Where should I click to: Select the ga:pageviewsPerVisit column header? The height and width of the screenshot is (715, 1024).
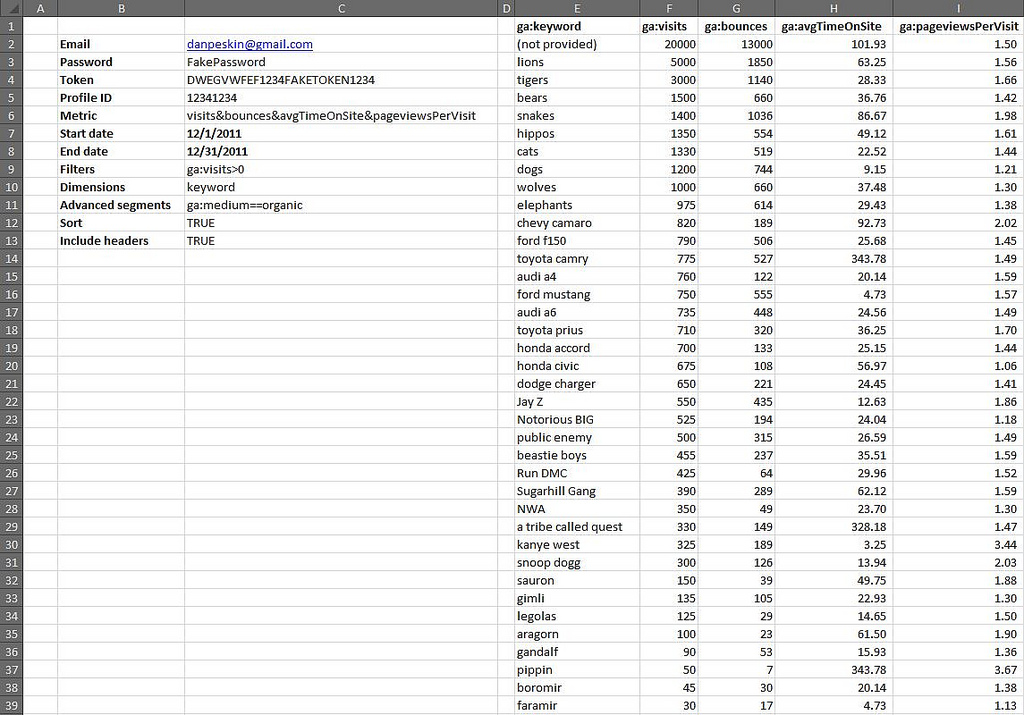point(957,26)
